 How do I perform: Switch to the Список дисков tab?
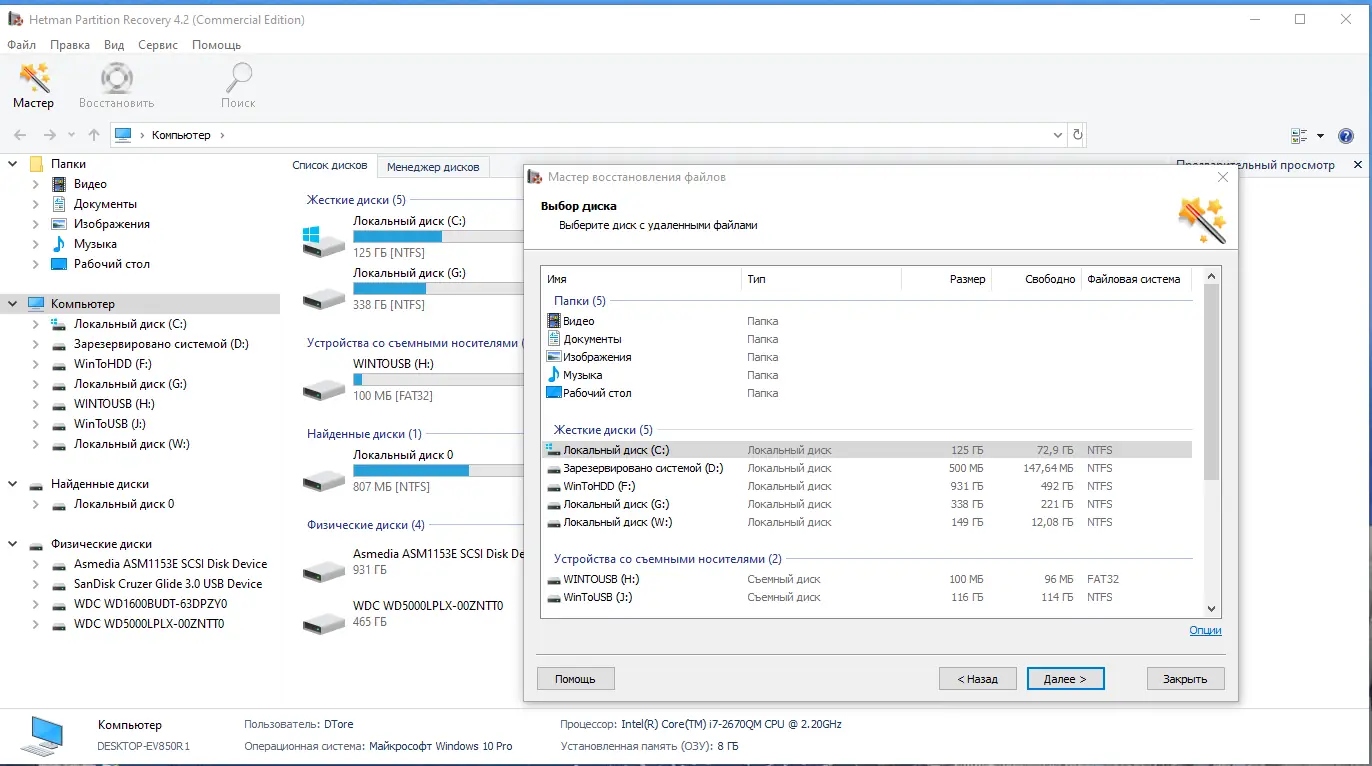[x=330, y=165]
